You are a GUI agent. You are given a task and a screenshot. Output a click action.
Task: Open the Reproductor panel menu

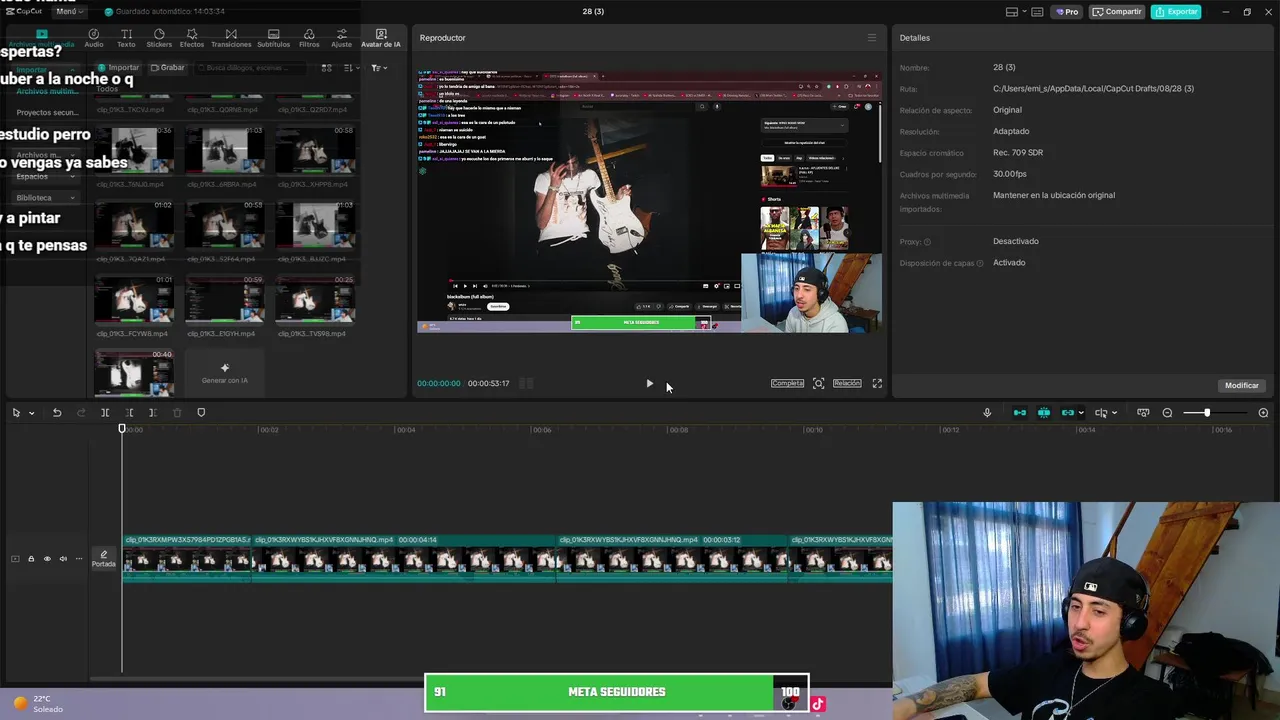872,38
